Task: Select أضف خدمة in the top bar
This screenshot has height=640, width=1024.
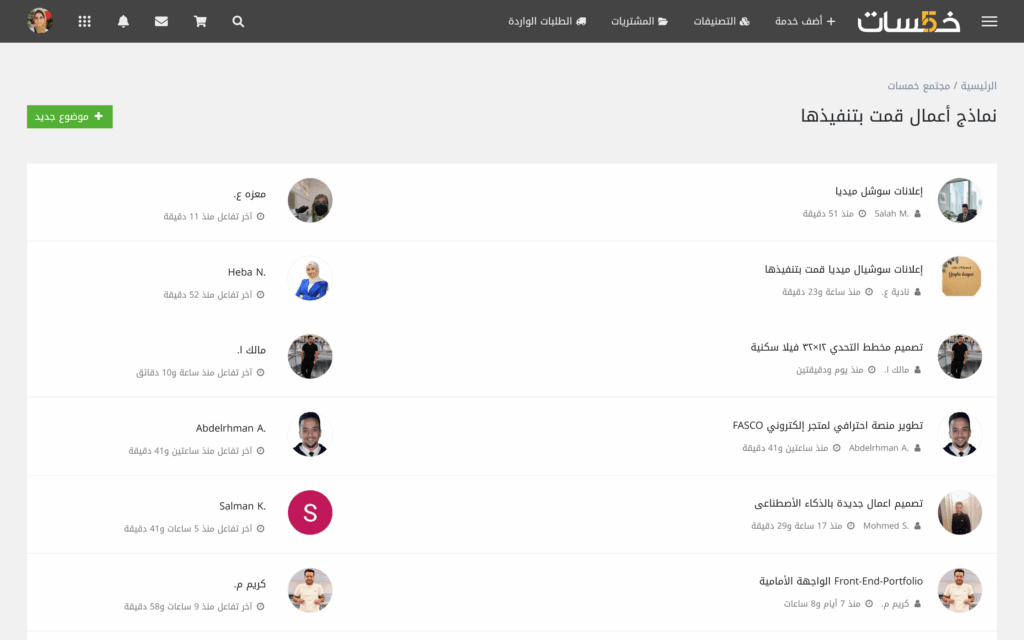Action: 804,21
